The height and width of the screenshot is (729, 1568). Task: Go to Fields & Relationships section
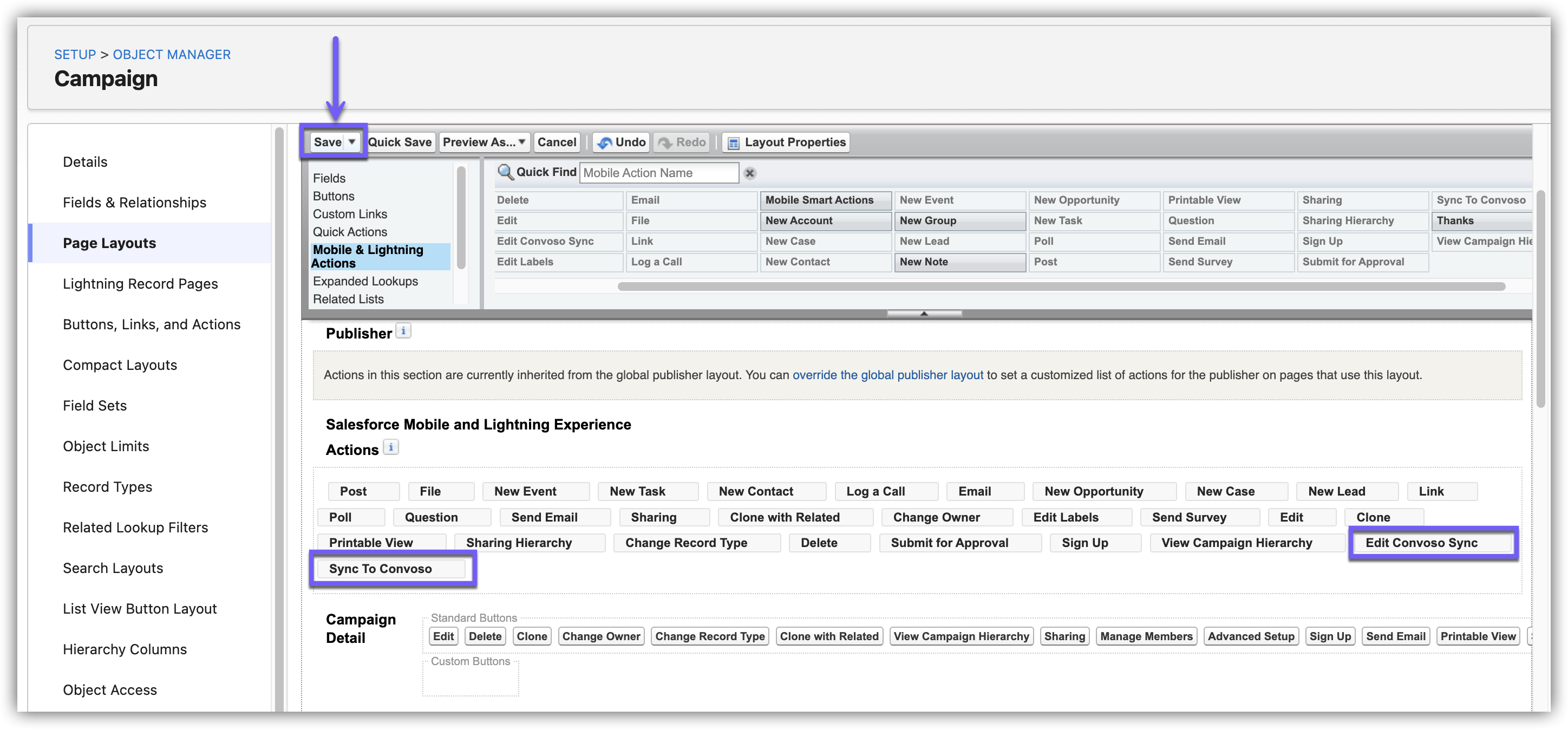(134, 202)
